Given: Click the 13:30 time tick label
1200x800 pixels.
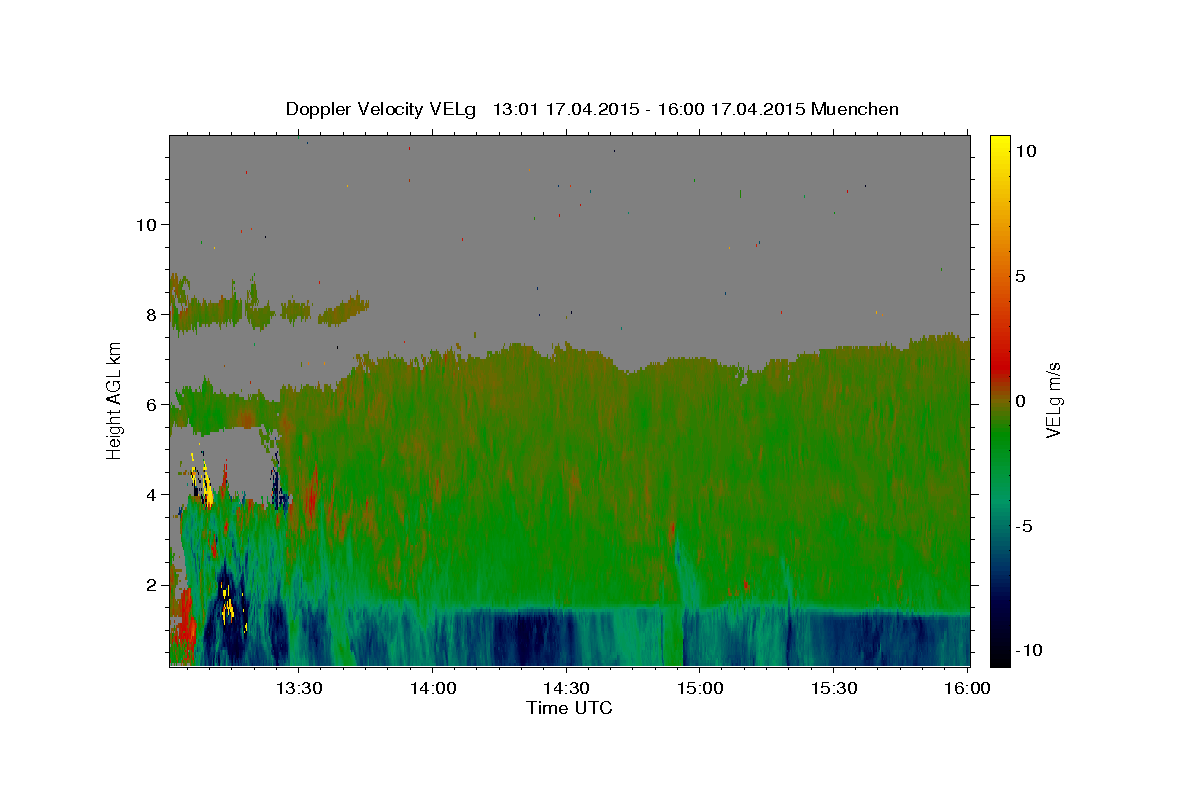Looking at the screenshot, I should [298, 688].
